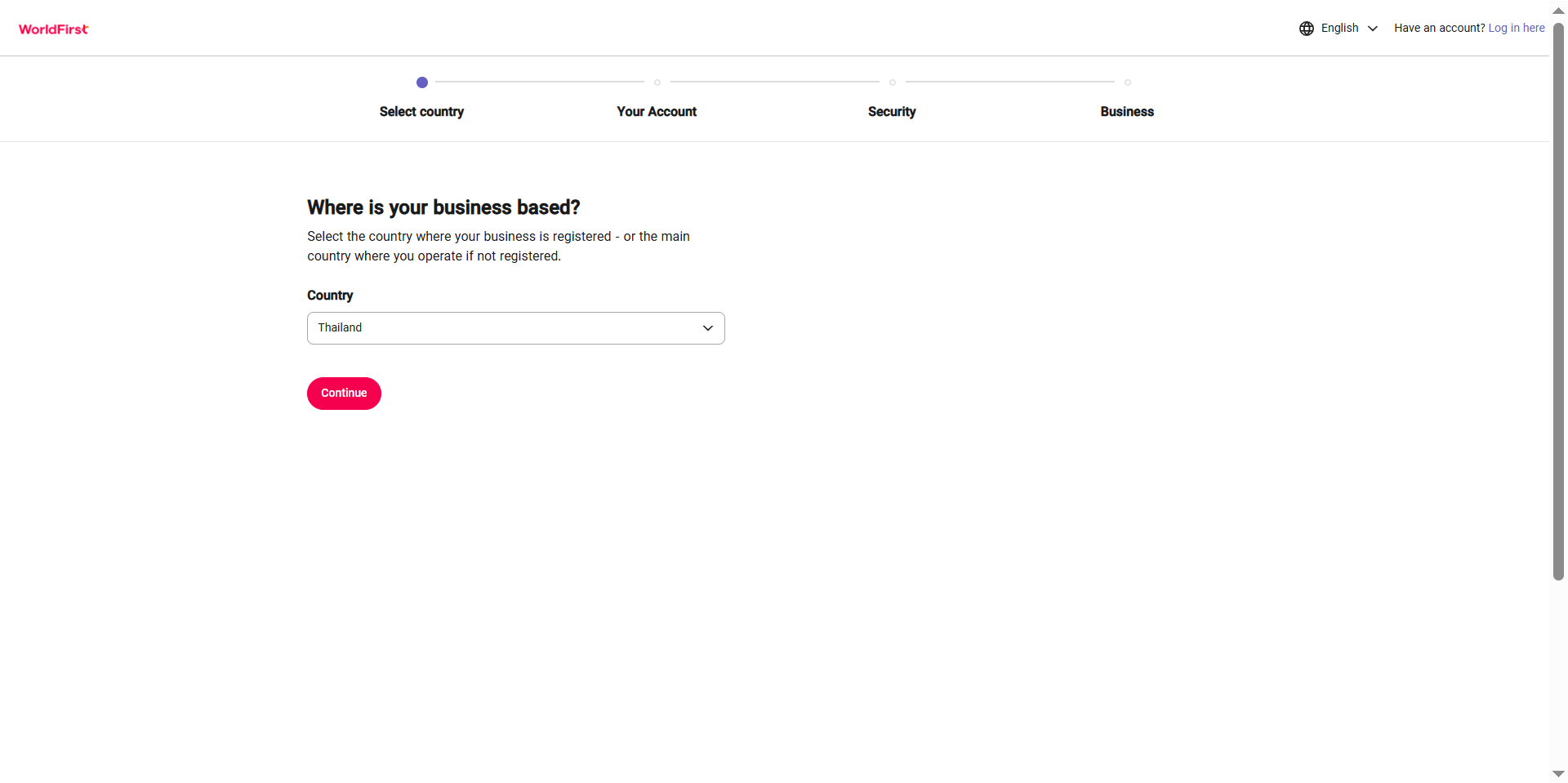Open the English language selector
This screenshot has height=783, width=1568.
tap(1339, 29)
